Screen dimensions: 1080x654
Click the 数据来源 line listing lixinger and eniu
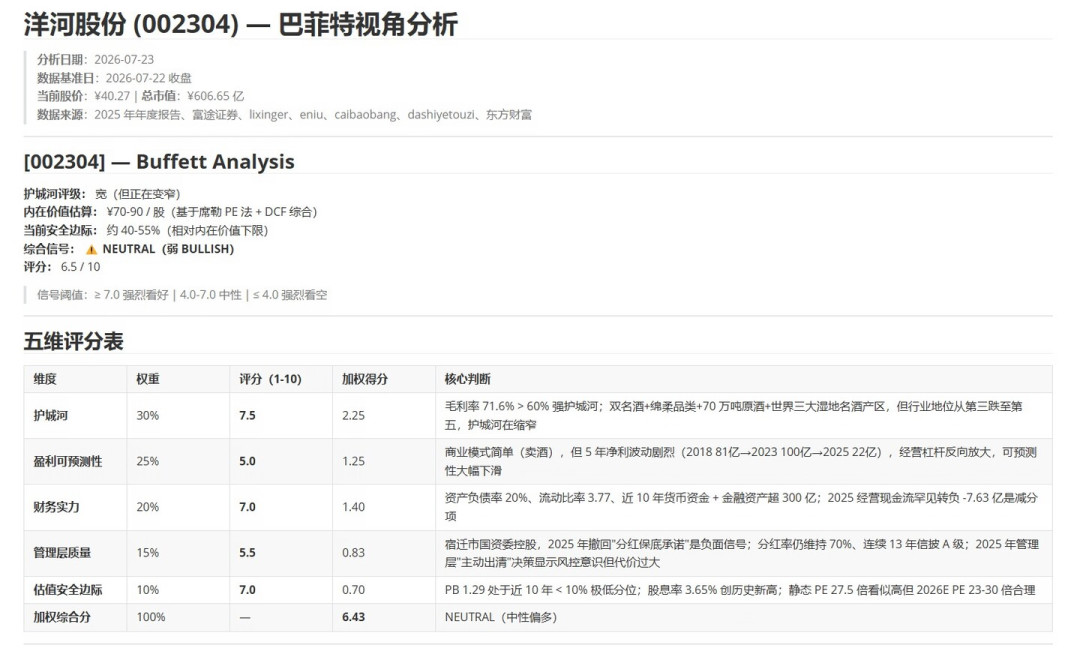pyautogui.click(x=284, y=115)
